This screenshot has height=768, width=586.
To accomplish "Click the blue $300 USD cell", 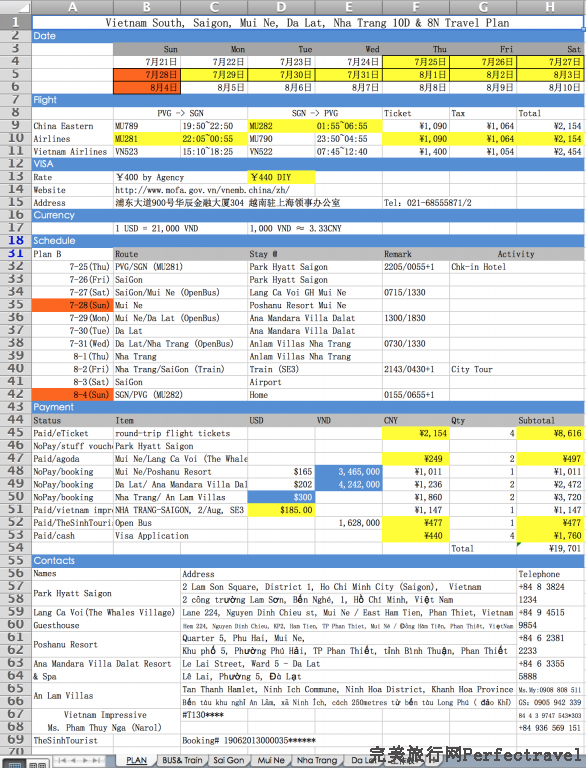I will click(x=281, y=497).
